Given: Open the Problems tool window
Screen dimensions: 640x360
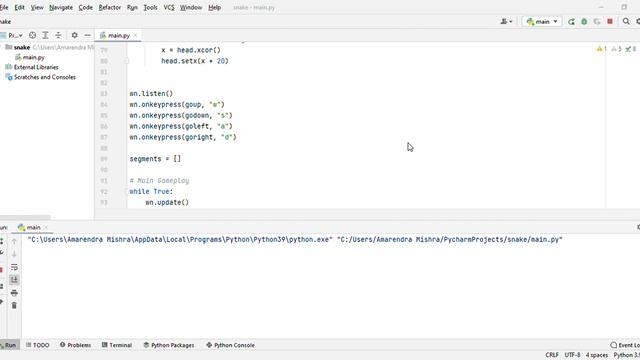Looking at the screenshot, I should coord(76,345).
